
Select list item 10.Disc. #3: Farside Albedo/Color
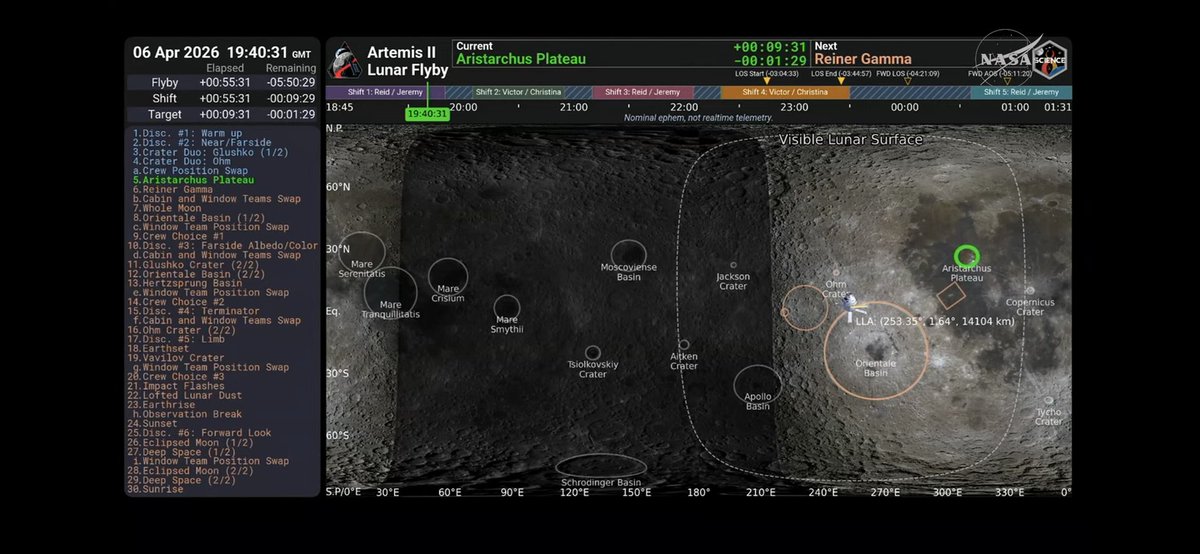point(223,245)
